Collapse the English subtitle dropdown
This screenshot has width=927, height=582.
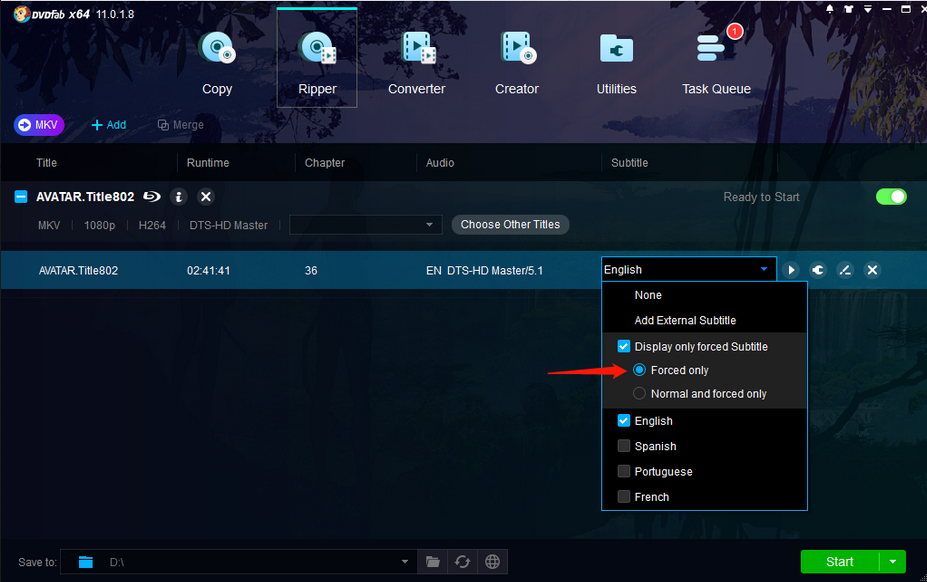coord(764,270)
